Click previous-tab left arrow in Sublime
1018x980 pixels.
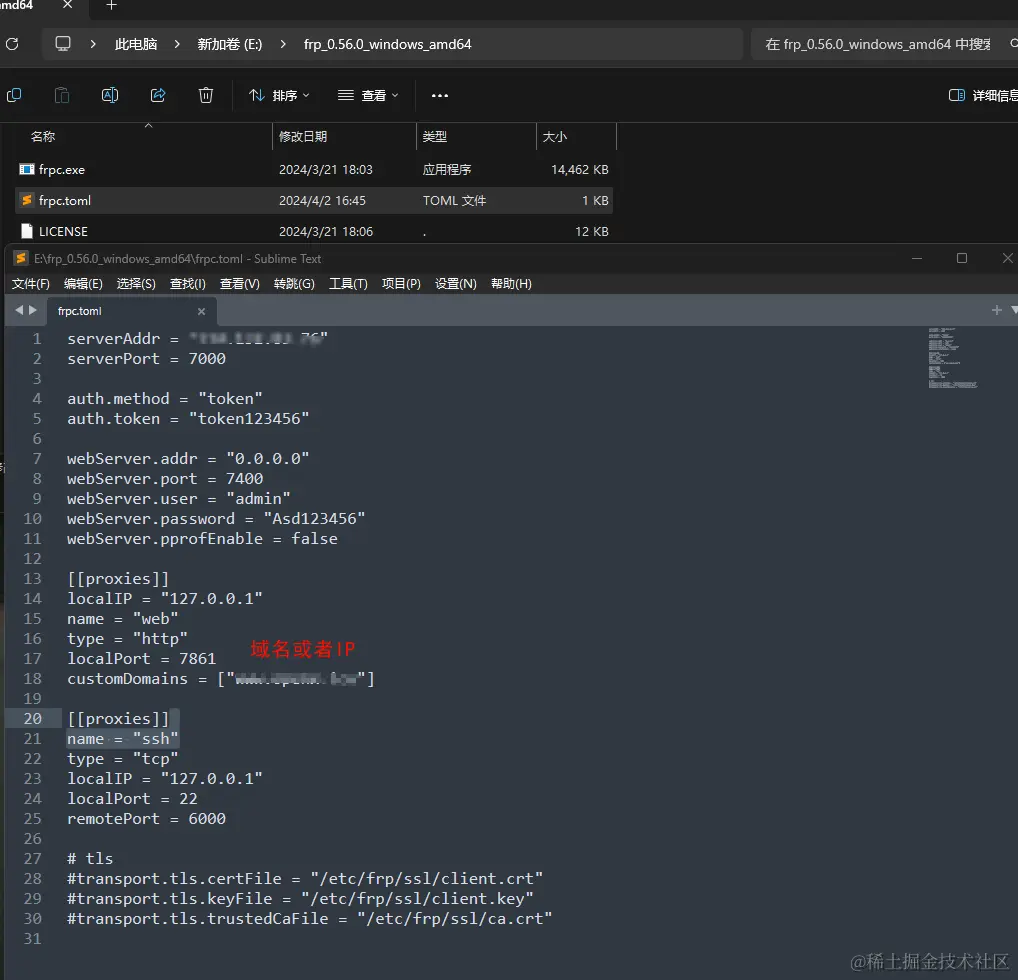(x=19, y=310)
